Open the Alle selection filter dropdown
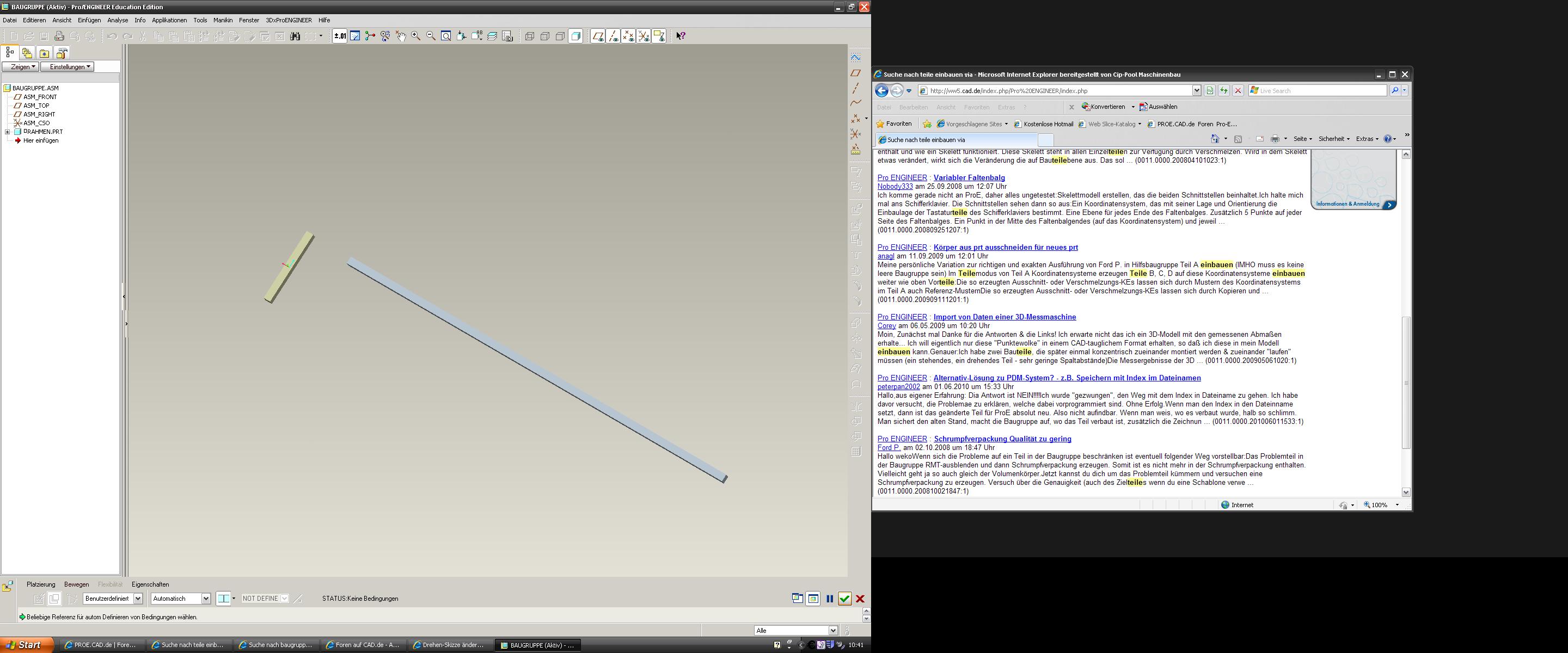 [x=796, y=631]
